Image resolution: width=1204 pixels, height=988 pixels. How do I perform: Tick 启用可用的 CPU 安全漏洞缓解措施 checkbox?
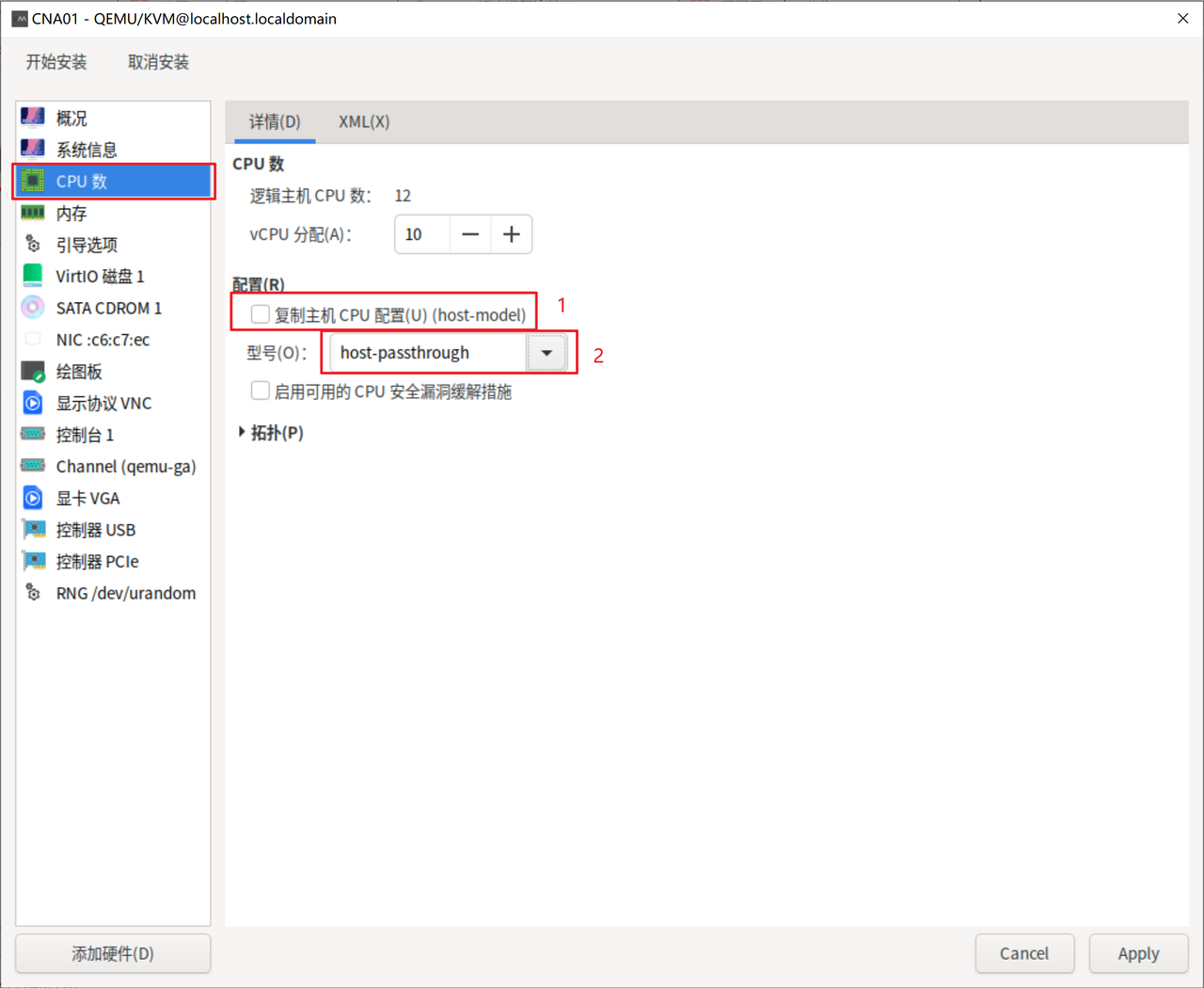point(261,390)
